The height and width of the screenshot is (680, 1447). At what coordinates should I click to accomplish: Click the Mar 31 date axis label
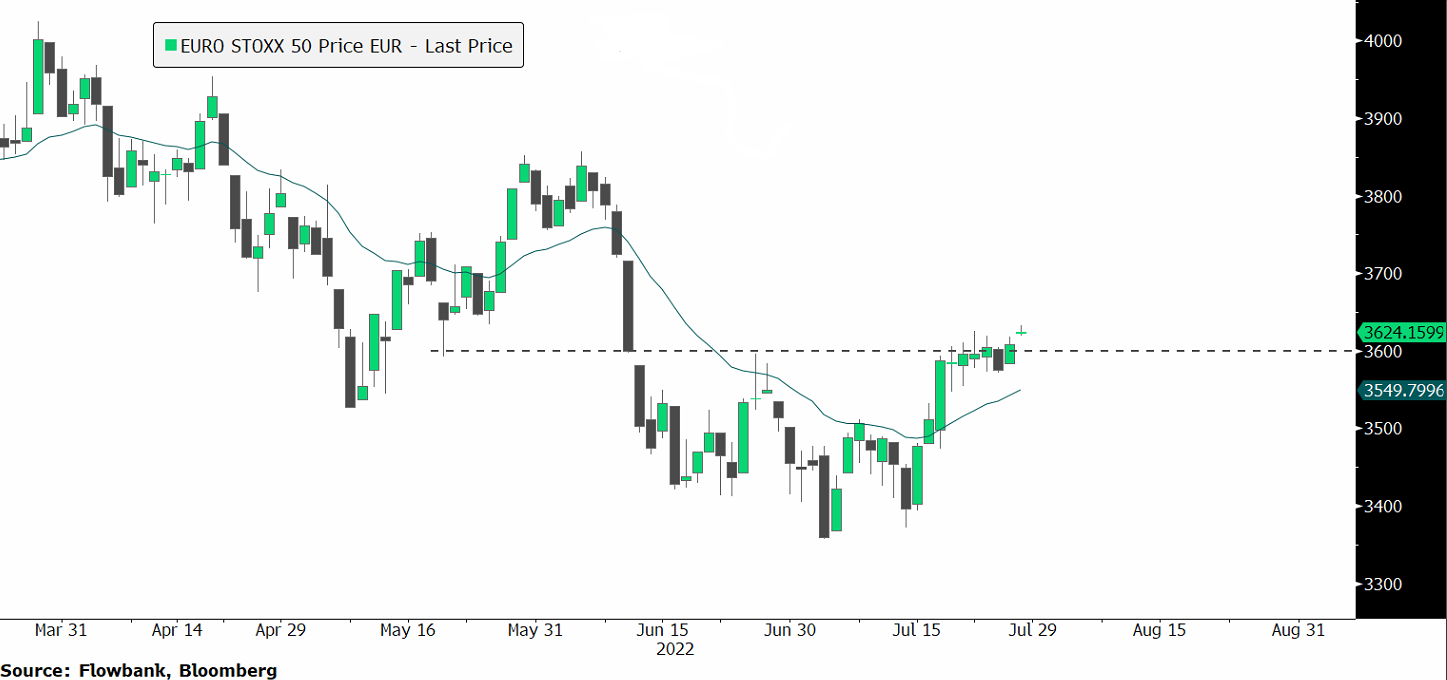click(61, 630)
